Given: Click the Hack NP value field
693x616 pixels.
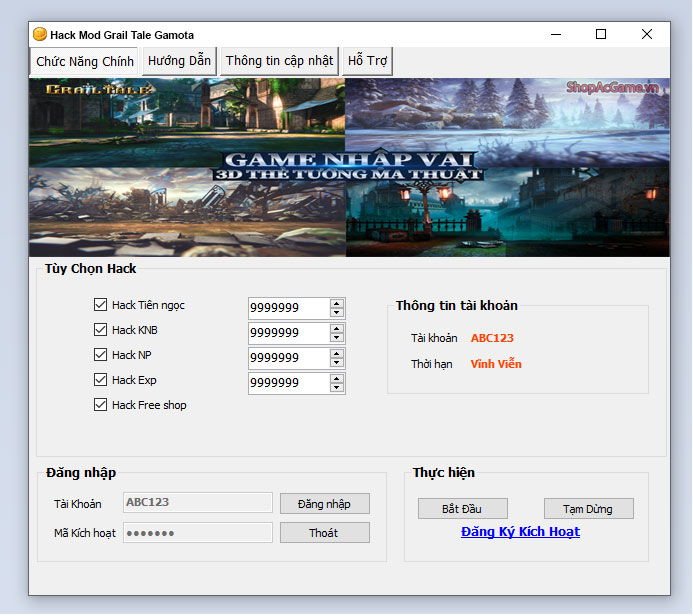Looking at the screenshot, I should [289, 358].
